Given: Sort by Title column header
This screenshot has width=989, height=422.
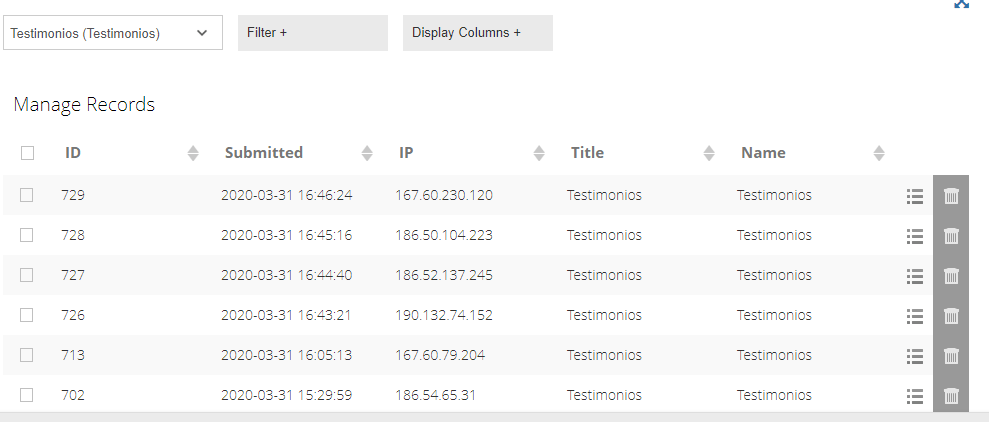Looking at the screenshot, I should click(x=587, y=153).
